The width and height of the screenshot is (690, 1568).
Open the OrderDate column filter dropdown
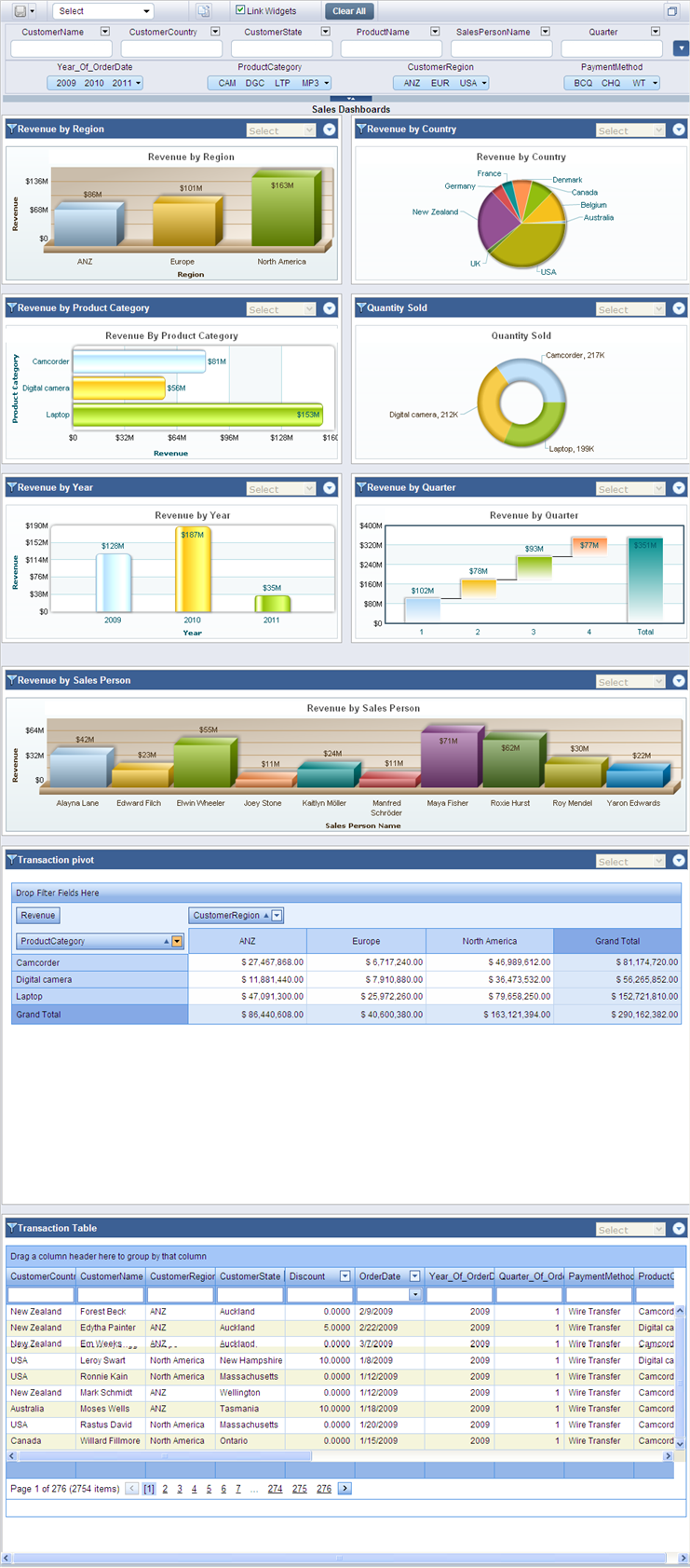click(415, 1294)
